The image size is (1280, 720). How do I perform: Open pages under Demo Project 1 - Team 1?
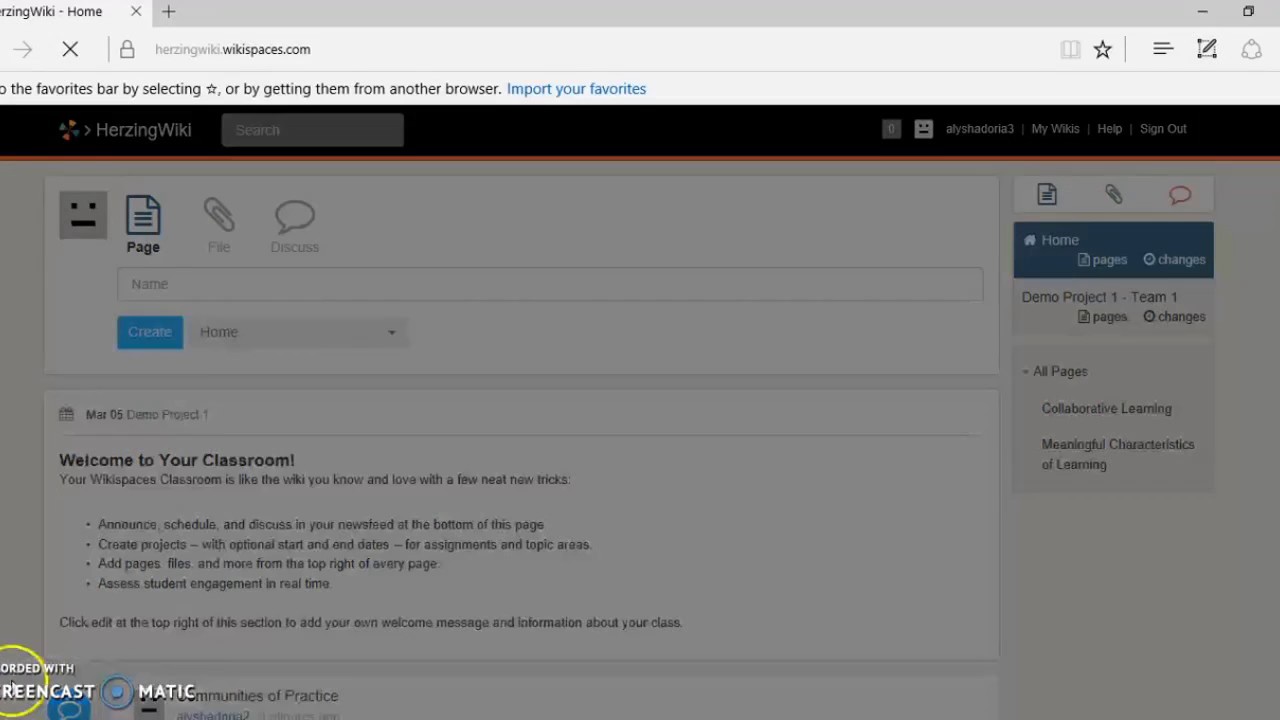coord(1102,317)
